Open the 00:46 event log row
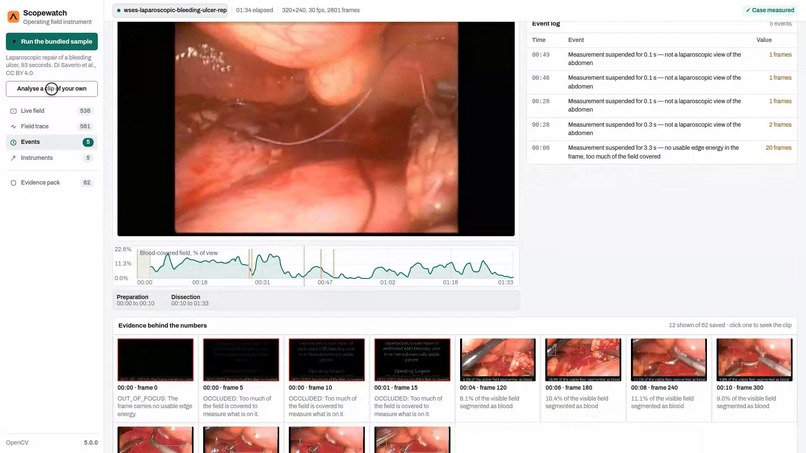 point(662,82)
